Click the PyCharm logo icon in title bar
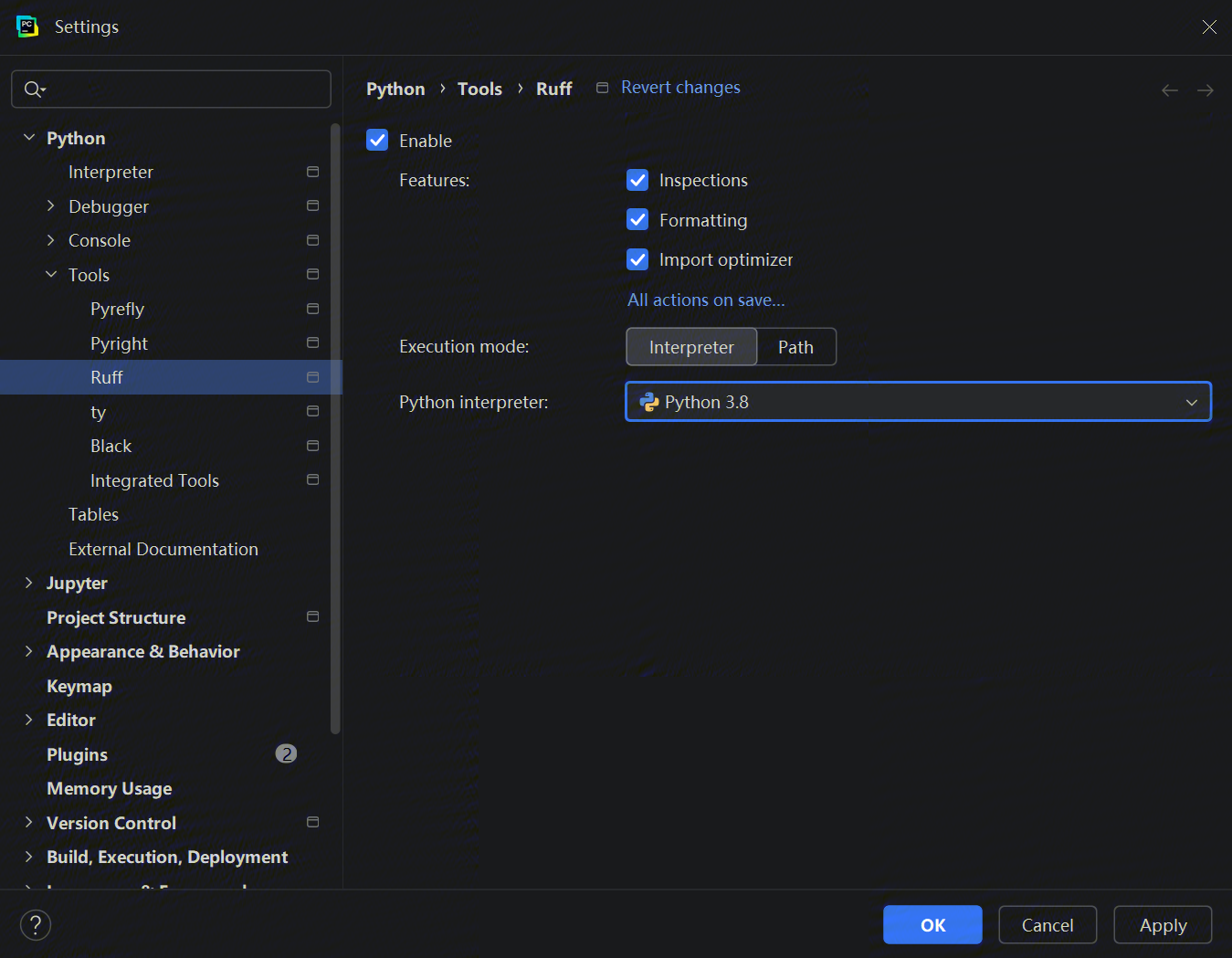Image resolution: width=1232 pixels, height=958 pixels. pos(27,26)
